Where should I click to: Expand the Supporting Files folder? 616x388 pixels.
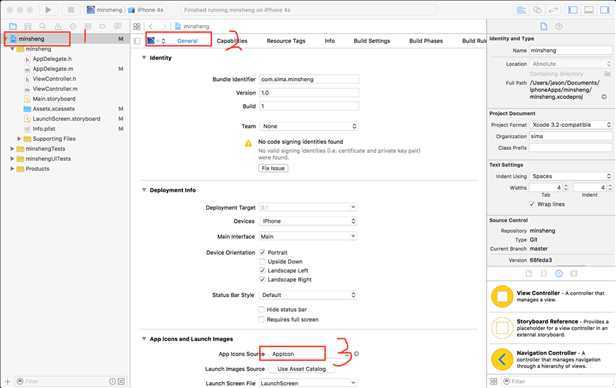pos(19,139)
